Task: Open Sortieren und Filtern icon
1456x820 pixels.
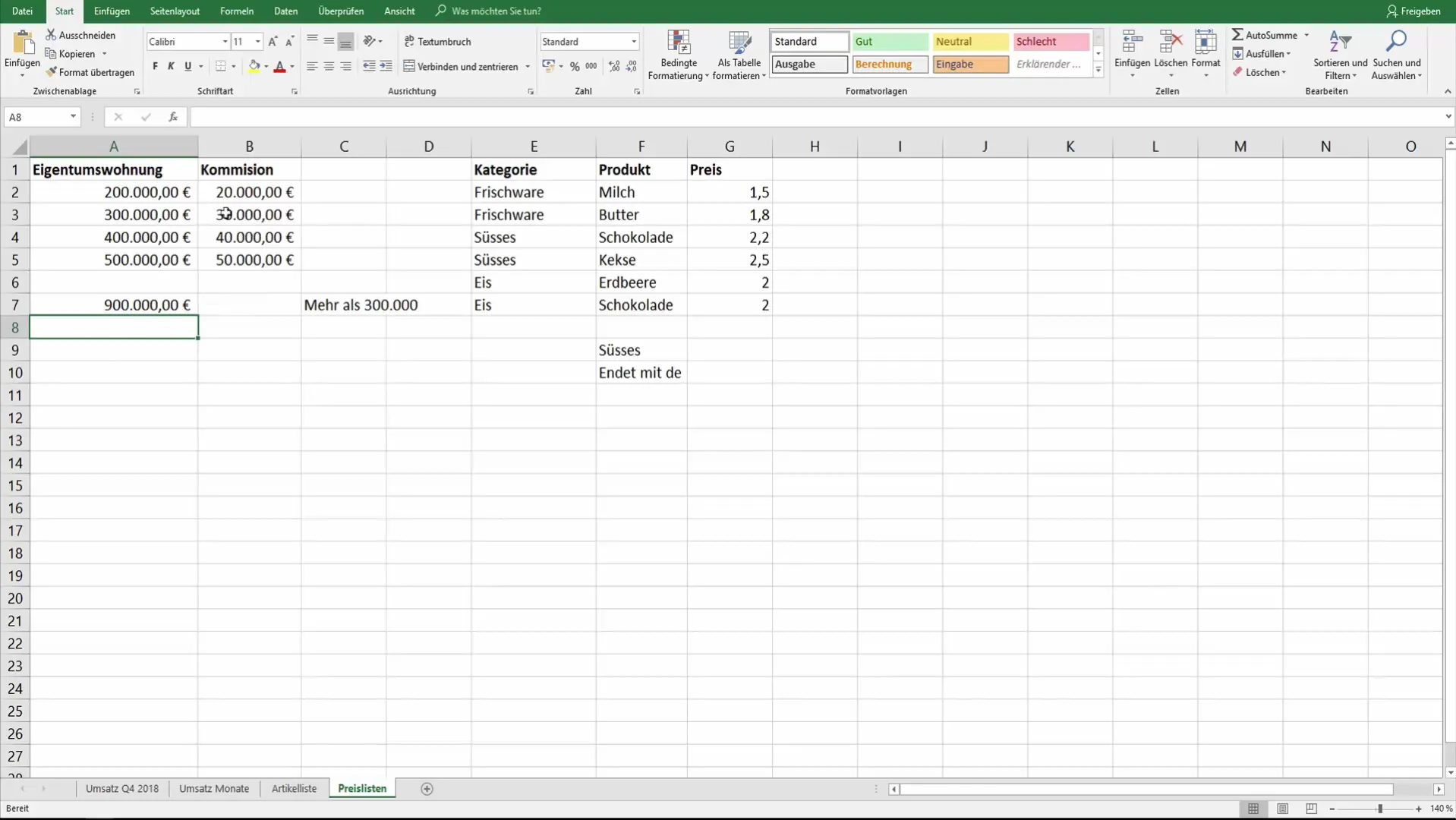Action: [x=1341, y=43]
